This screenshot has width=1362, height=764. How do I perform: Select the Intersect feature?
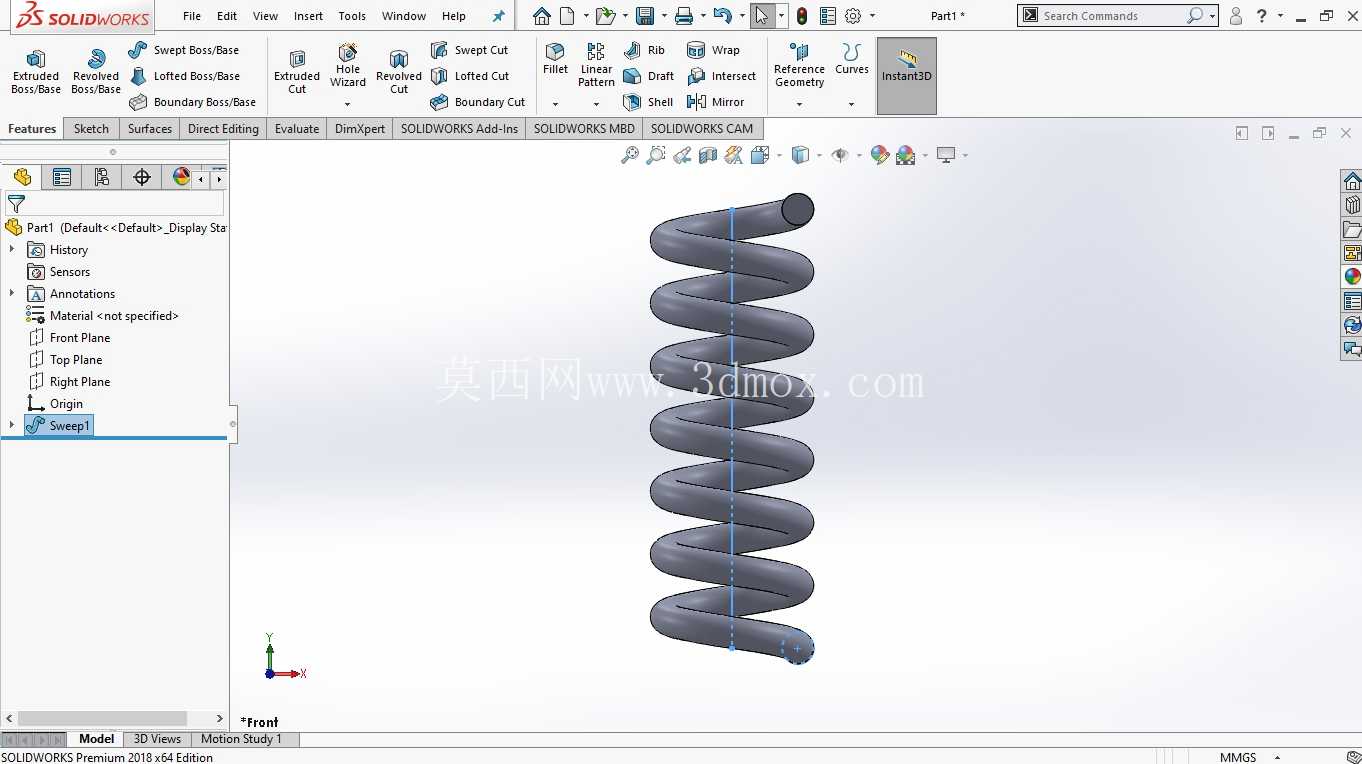(x=722, y=76)
